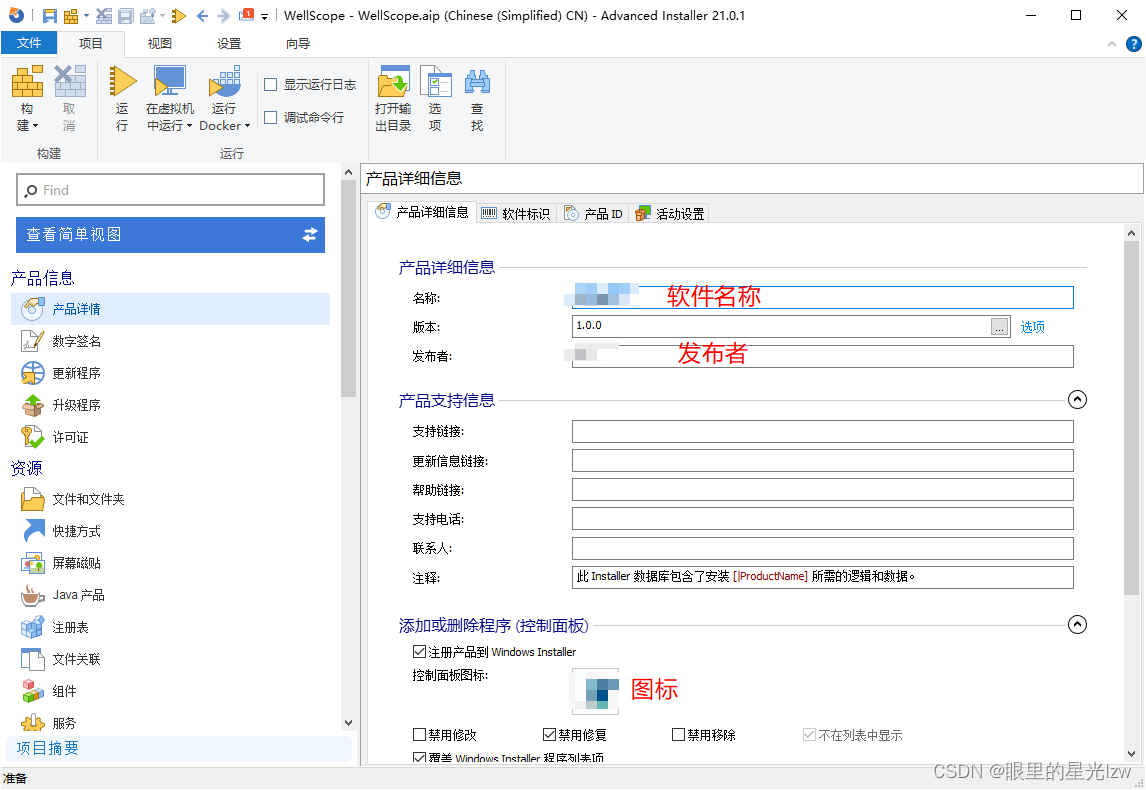Click the 选项 link beside version

[x=1032, y=326]
